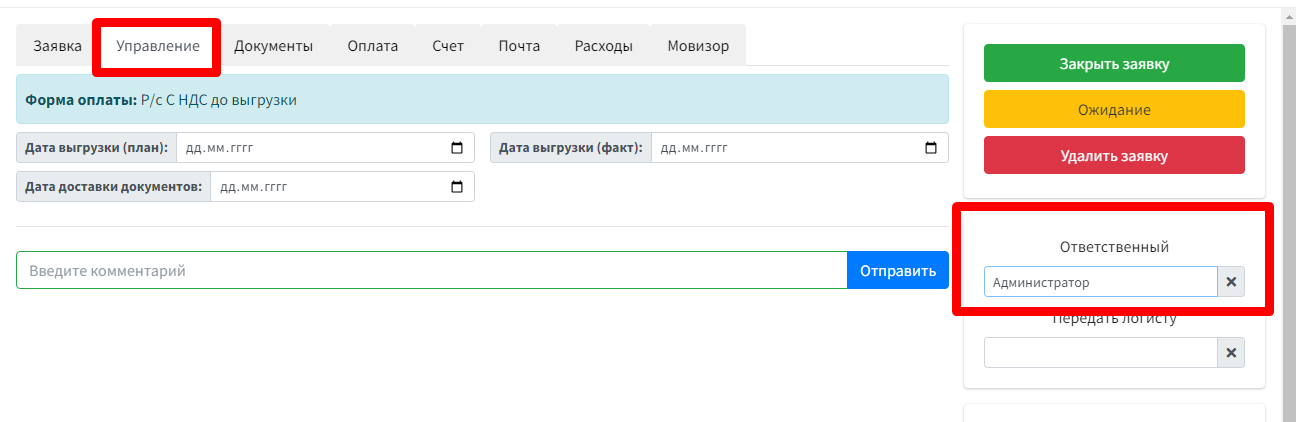
Task: Click the red Удалить заявку button
Action: pos(1114,155)
